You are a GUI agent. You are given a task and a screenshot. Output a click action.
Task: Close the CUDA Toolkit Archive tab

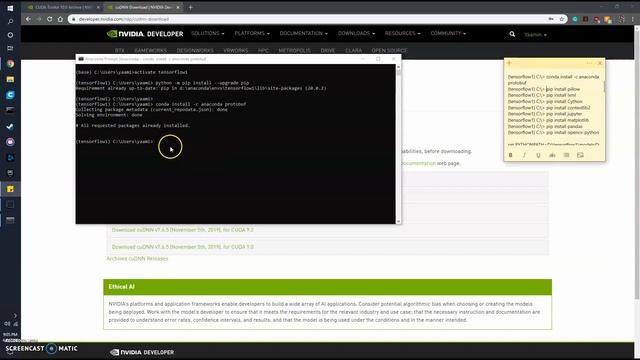(98, 7)
